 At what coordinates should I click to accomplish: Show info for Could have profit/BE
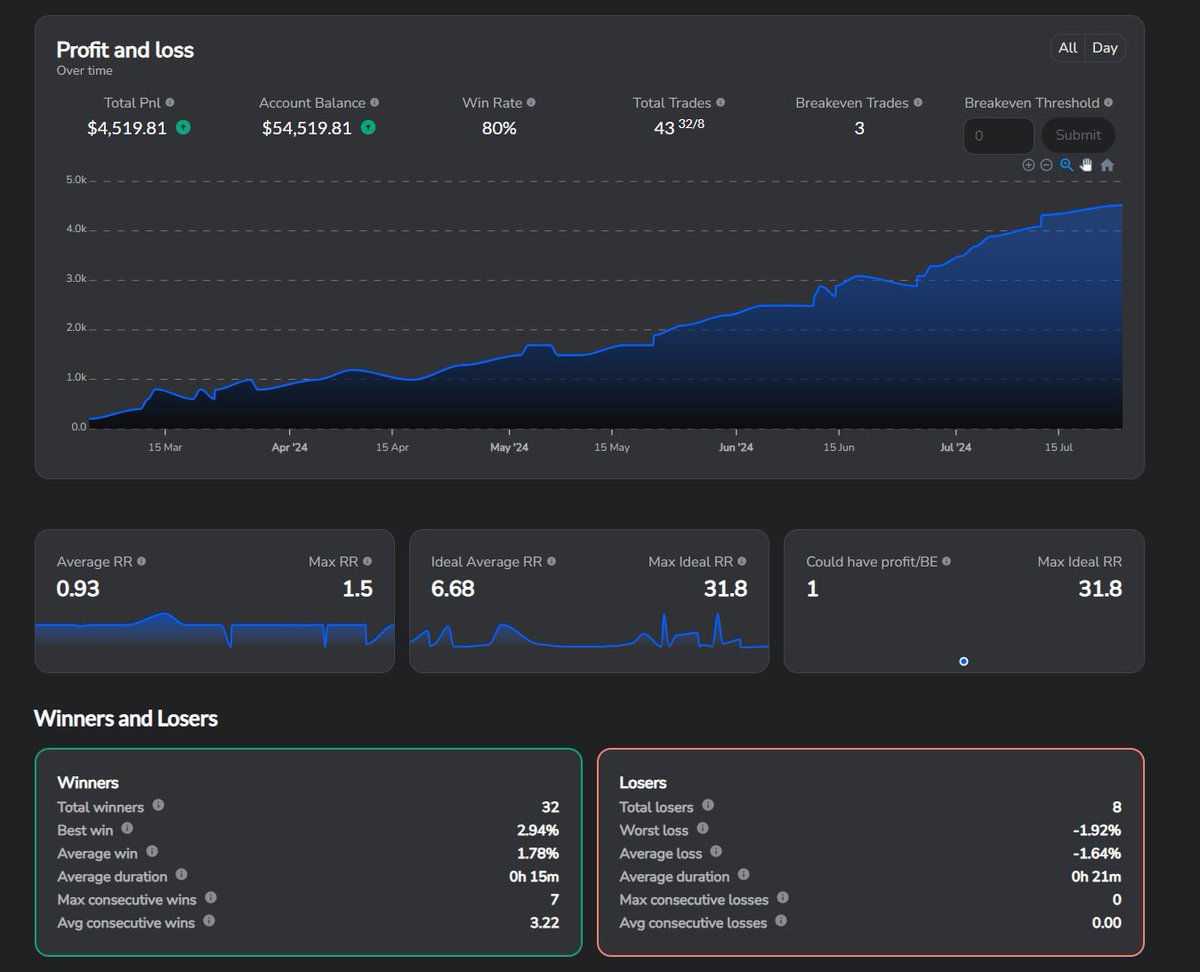coord(947,561)
